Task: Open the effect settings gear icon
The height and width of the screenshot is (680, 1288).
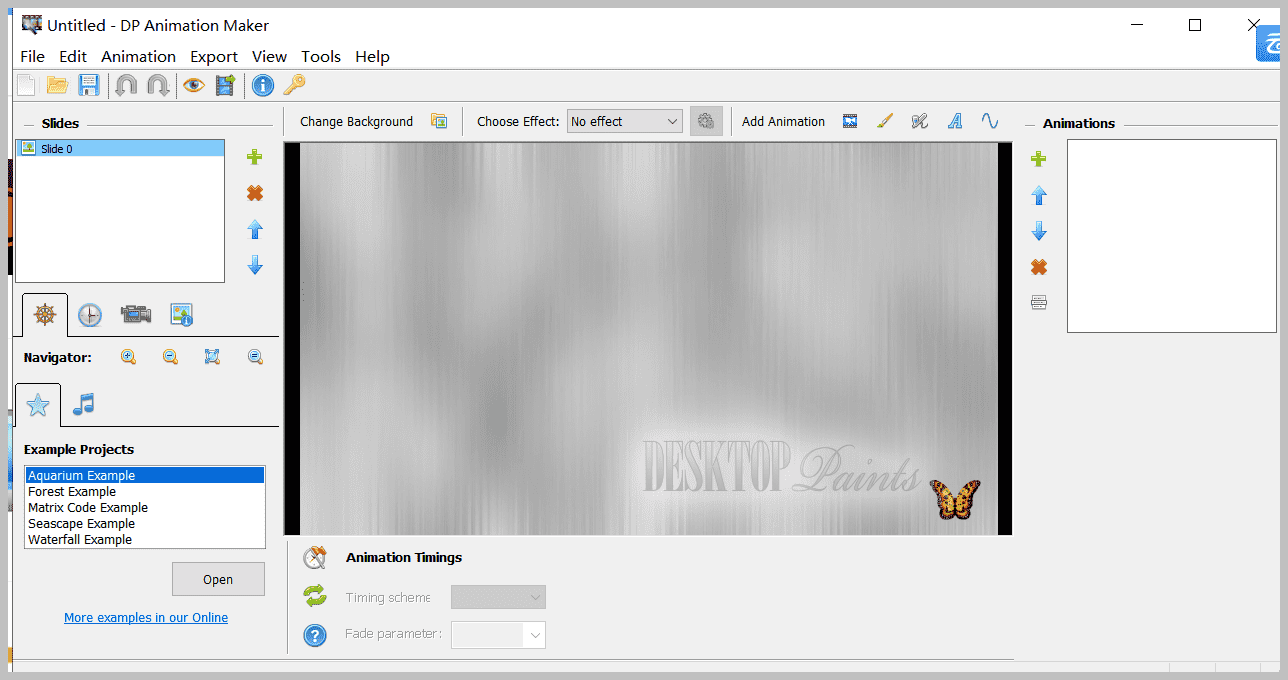Action: [x=706, y=120]
